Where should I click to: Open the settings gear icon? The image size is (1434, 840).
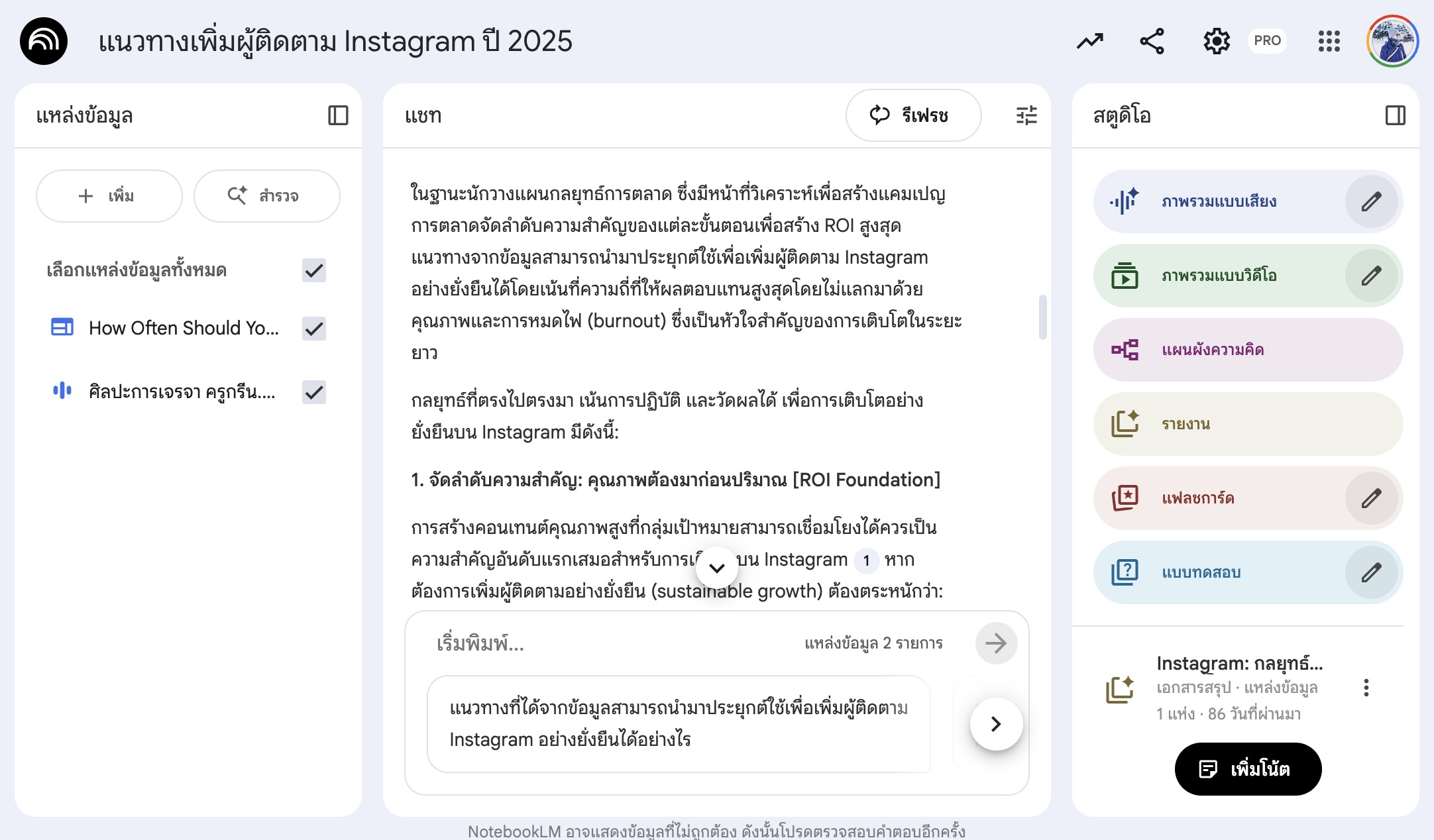(1216, 41)
